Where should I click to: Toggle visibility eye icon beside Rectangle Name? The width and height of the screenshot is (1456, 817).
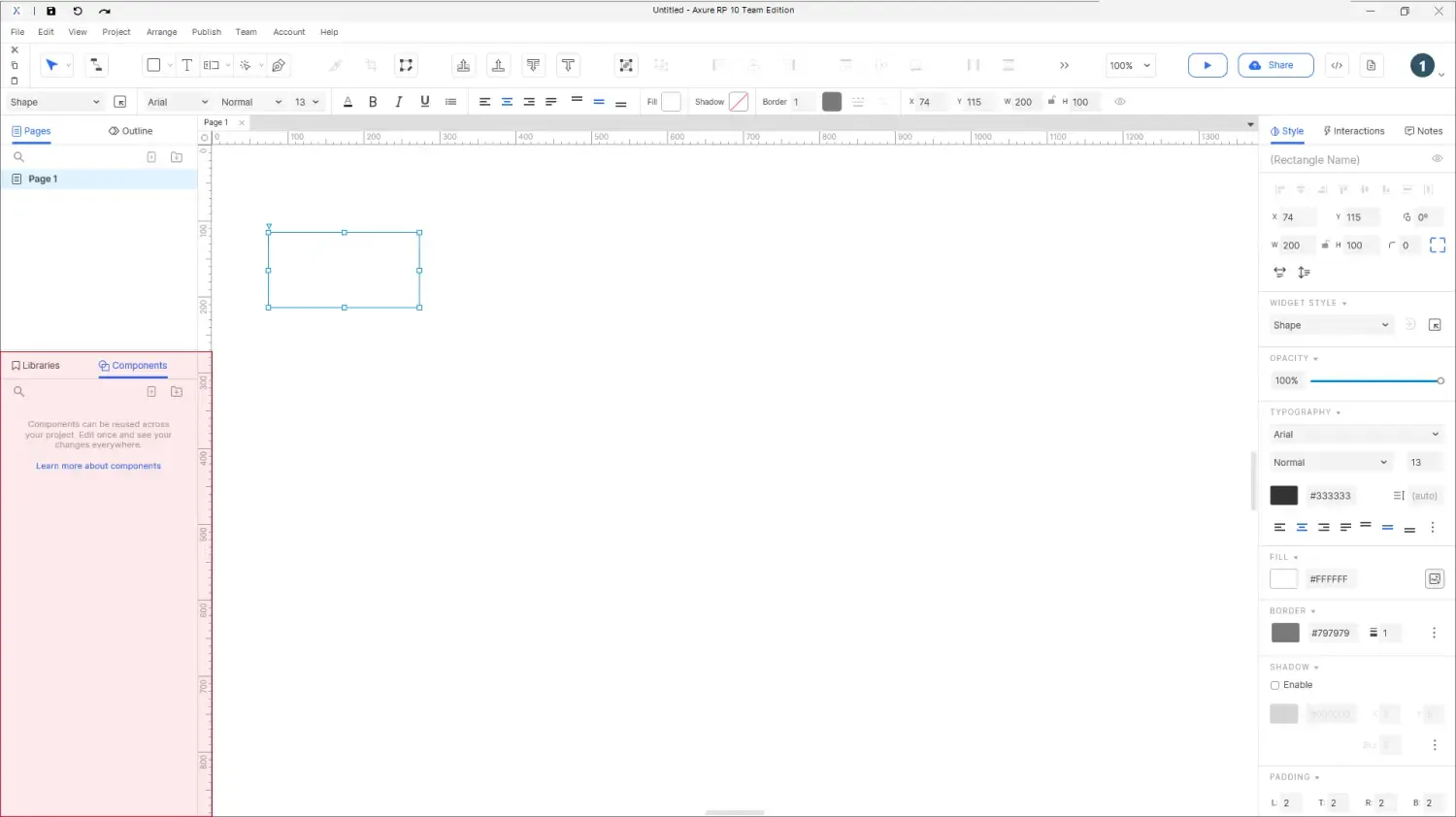[1437, 159]
